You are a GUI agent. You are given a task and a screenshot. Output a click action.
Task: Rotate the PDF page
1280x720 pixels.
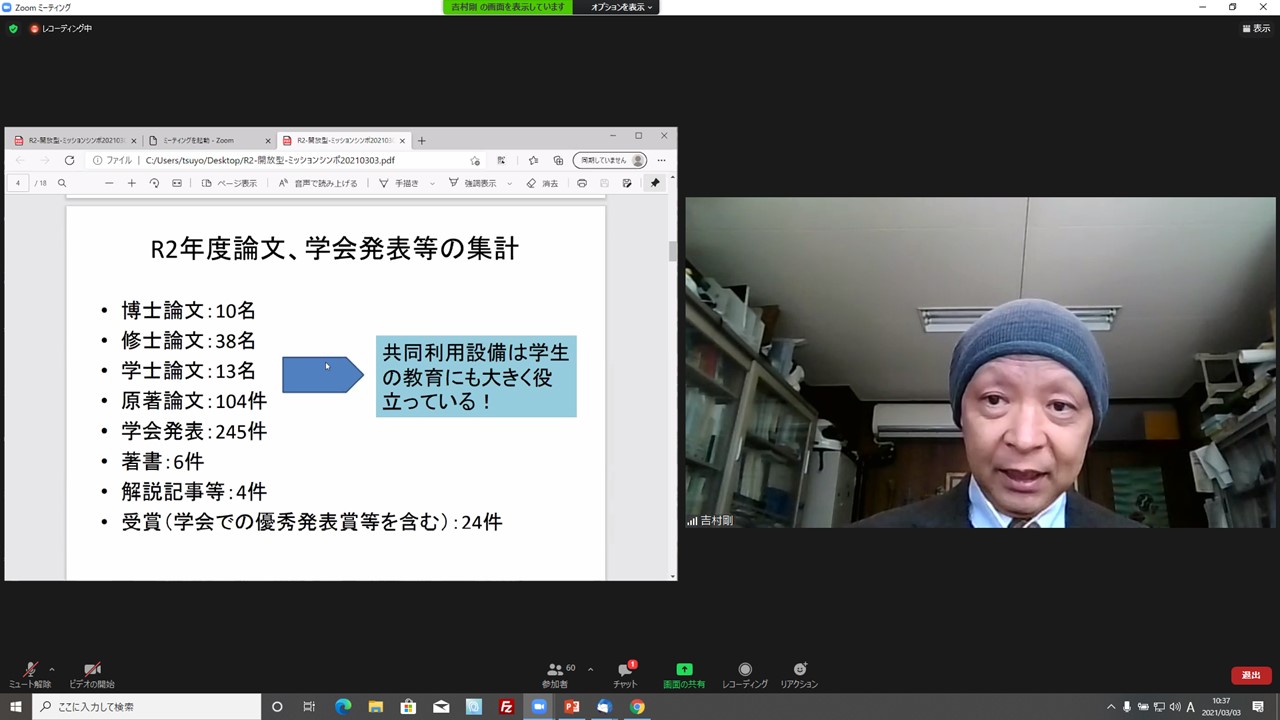[154, 183]
